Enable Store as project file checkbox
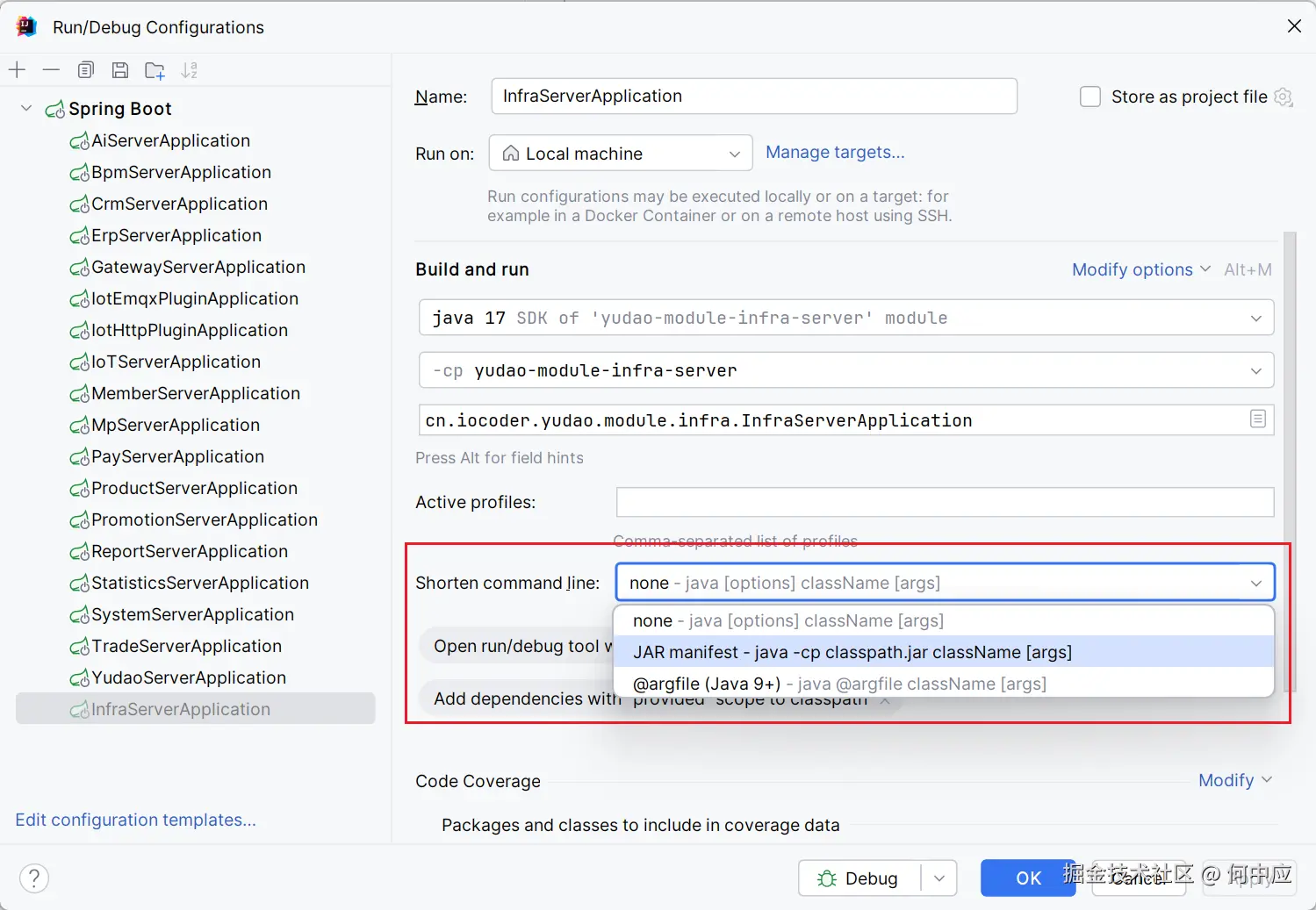The width and height of the screenshot is (1316, 910). (x=1089, y=97)
